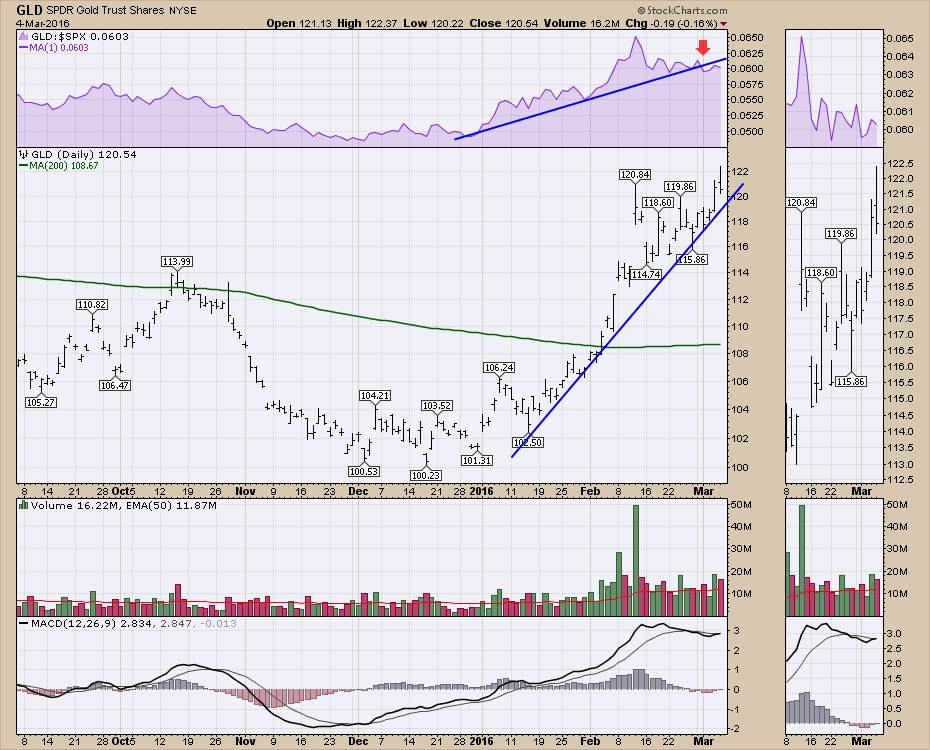Click the 106.24 price label
The height and width of the screenshot is (750, 930).
click(x=499, y=368)
